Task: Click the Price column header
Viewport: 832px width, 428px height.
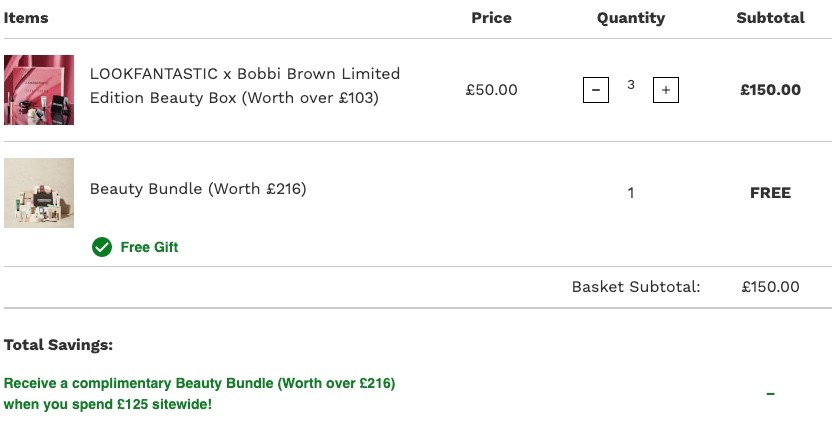Action: tap(491, 18)
